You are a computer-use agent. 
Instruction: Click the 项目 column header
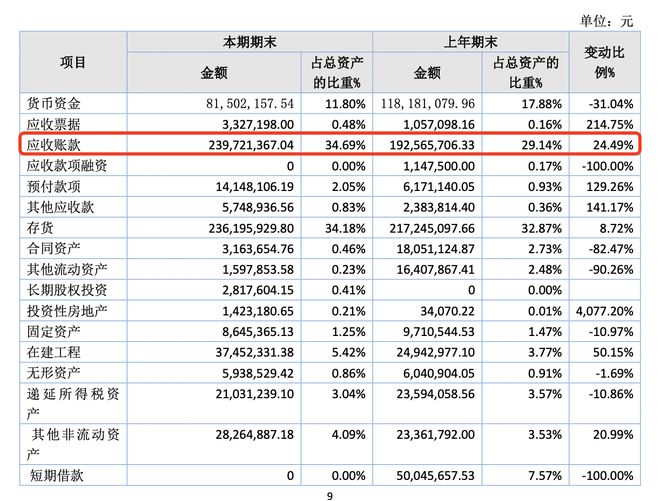coord(73,62)
